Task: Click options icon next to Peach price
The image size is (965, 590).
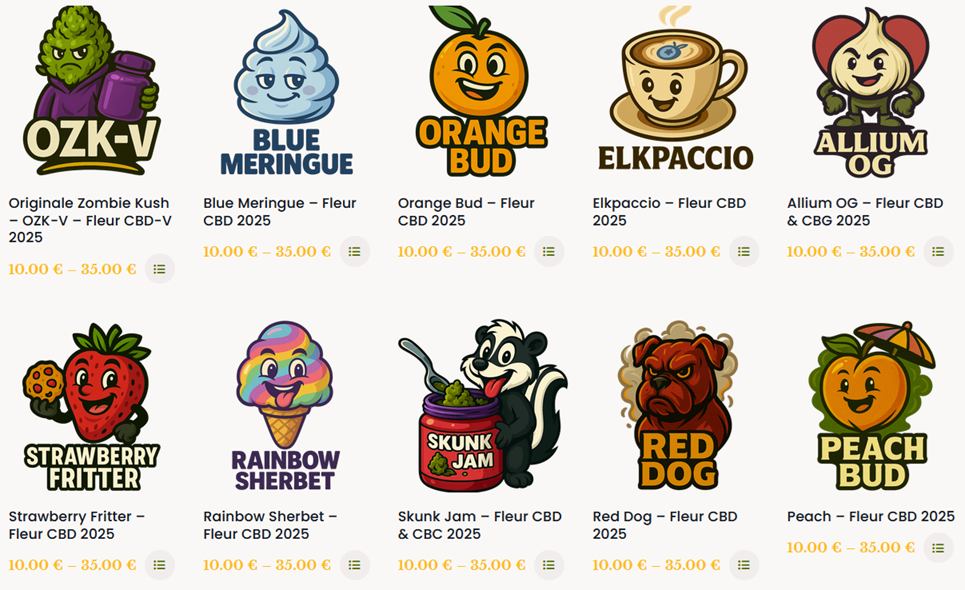Action: [x=939, y=548]
